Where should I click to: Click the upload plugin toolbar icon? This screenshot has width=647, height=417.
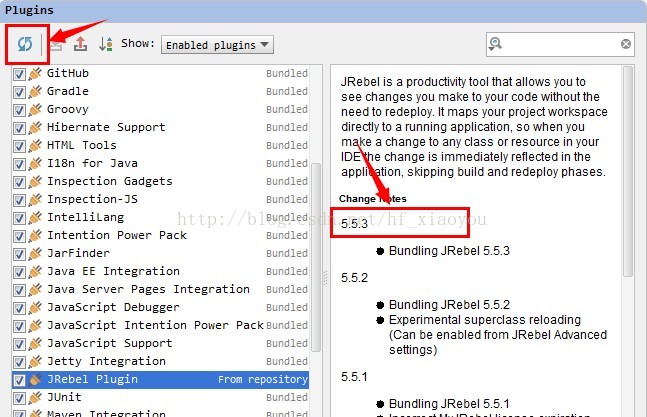coord(80,44)
